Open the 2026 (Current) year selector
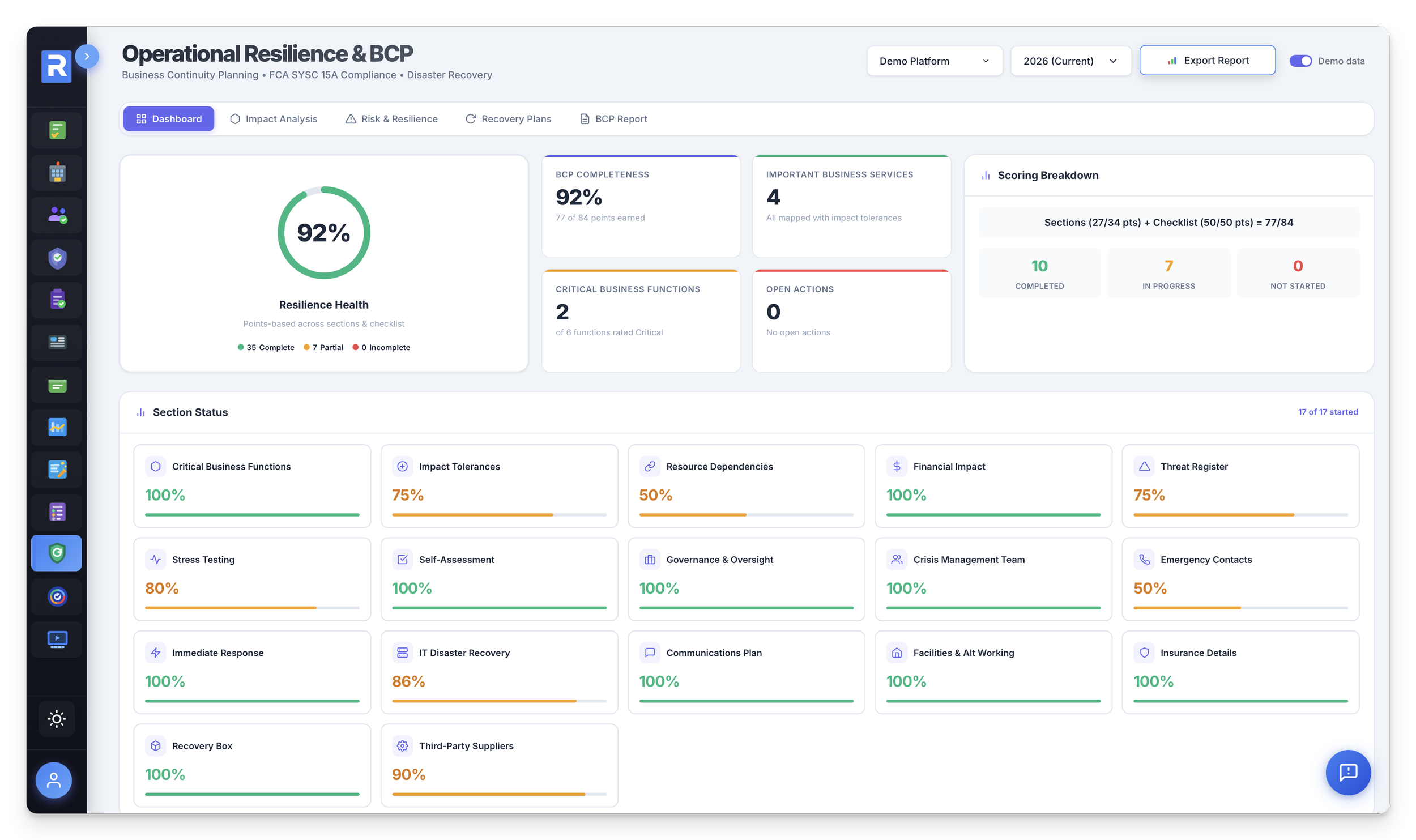Screen dimensions: 1416x840 click(x=1070, y=61)
